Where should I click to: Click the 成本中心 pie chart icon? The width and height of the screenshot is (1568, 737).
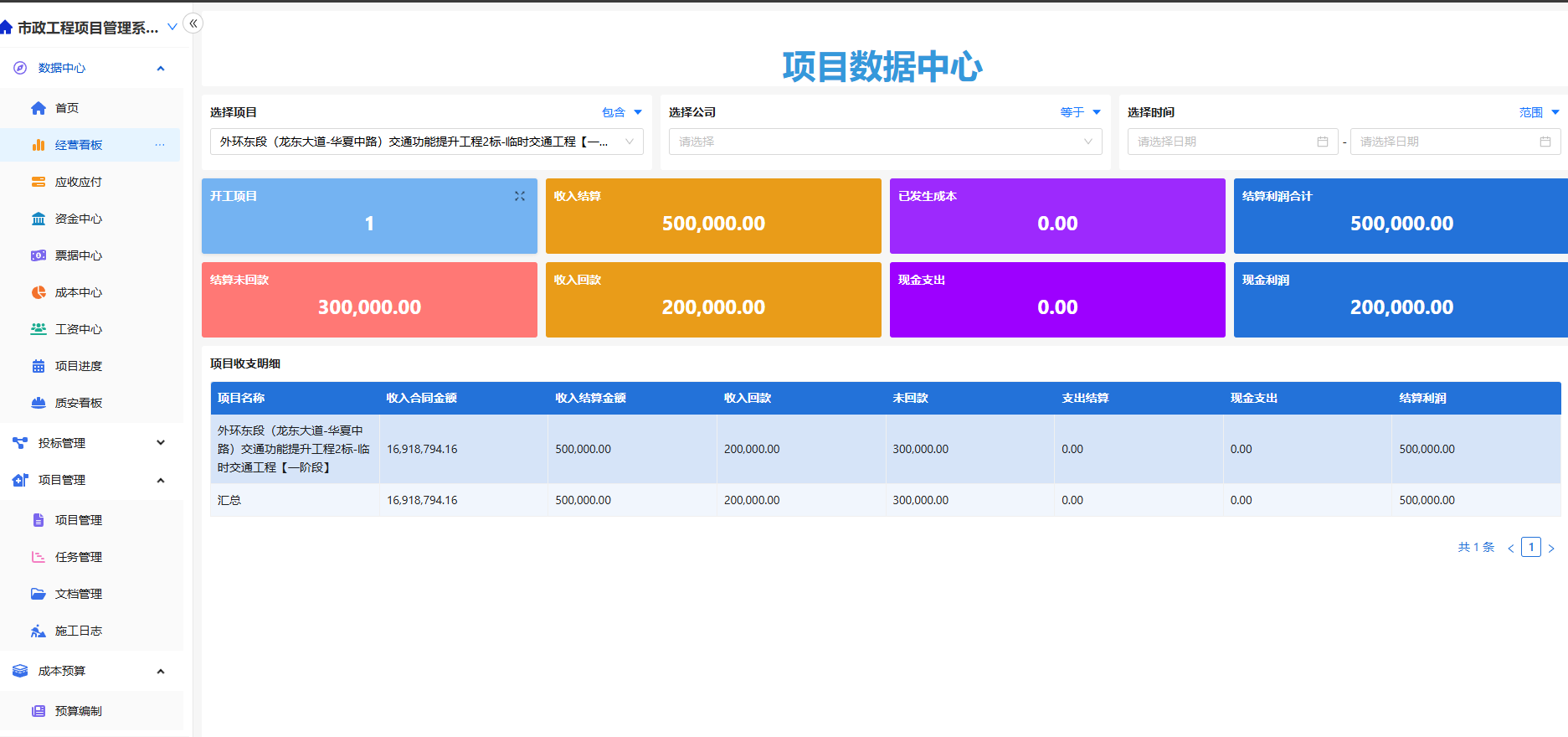[39, 292]
